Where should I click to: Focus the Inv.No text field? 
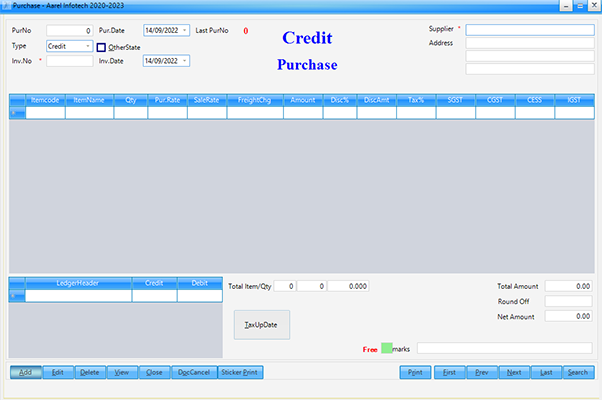(69, 61)
